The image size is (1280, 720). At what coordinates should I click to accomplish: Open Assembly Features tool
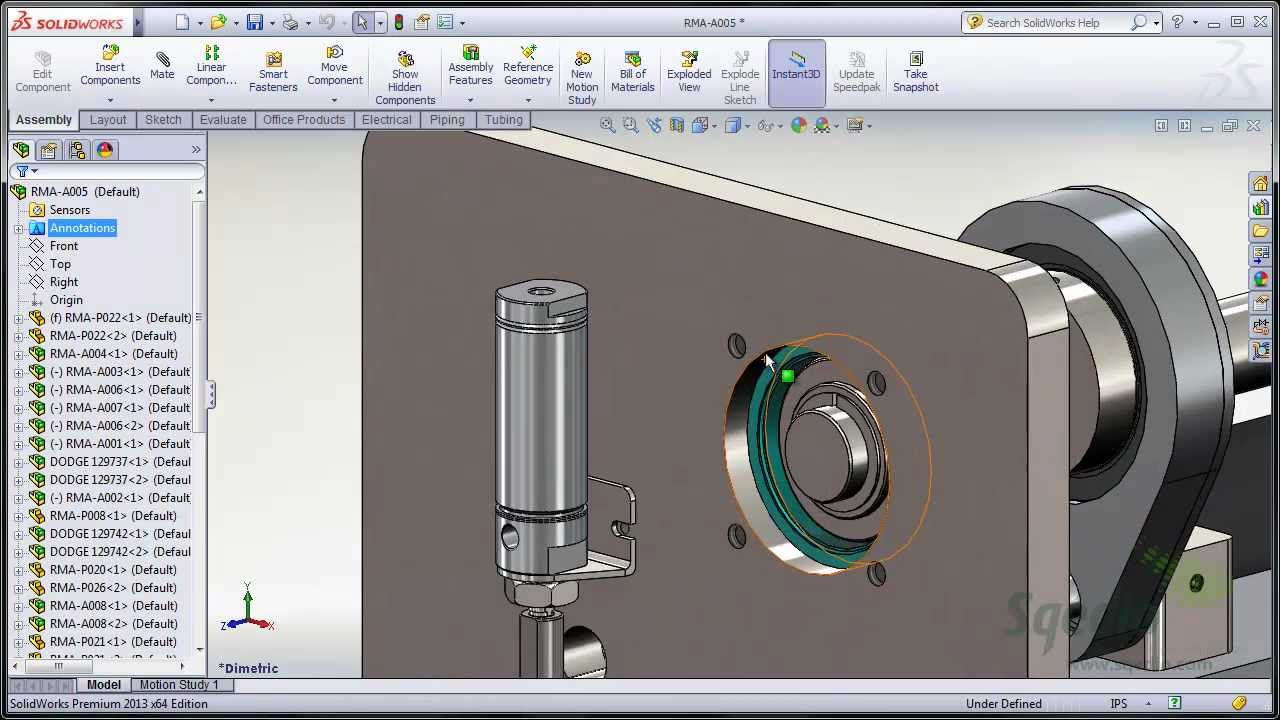471,66
